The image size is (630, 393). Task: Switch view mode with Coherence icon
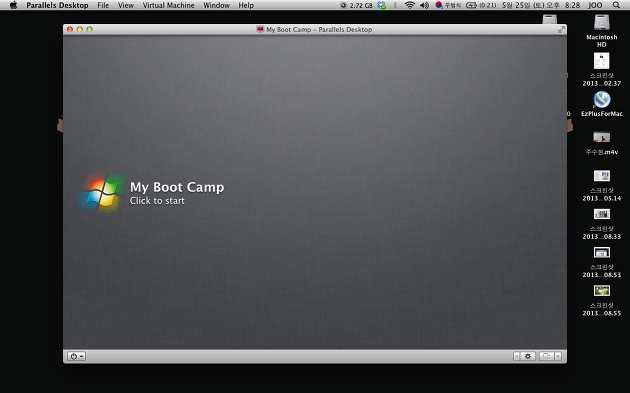(x=546, y=356)
